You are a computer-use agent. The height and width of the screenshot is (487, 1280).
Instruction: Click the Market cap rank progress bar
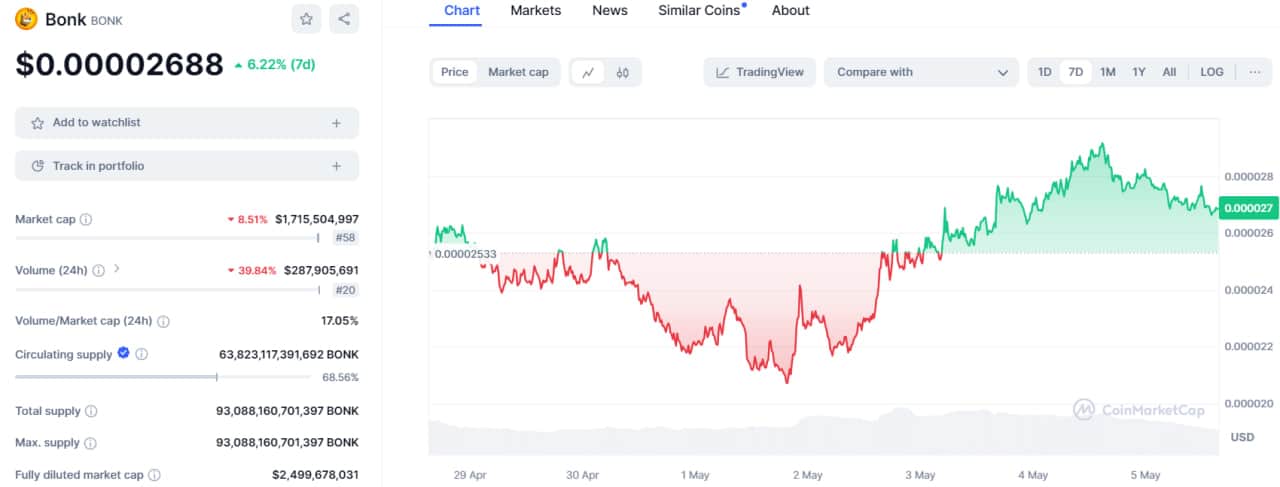coord(167,238)
